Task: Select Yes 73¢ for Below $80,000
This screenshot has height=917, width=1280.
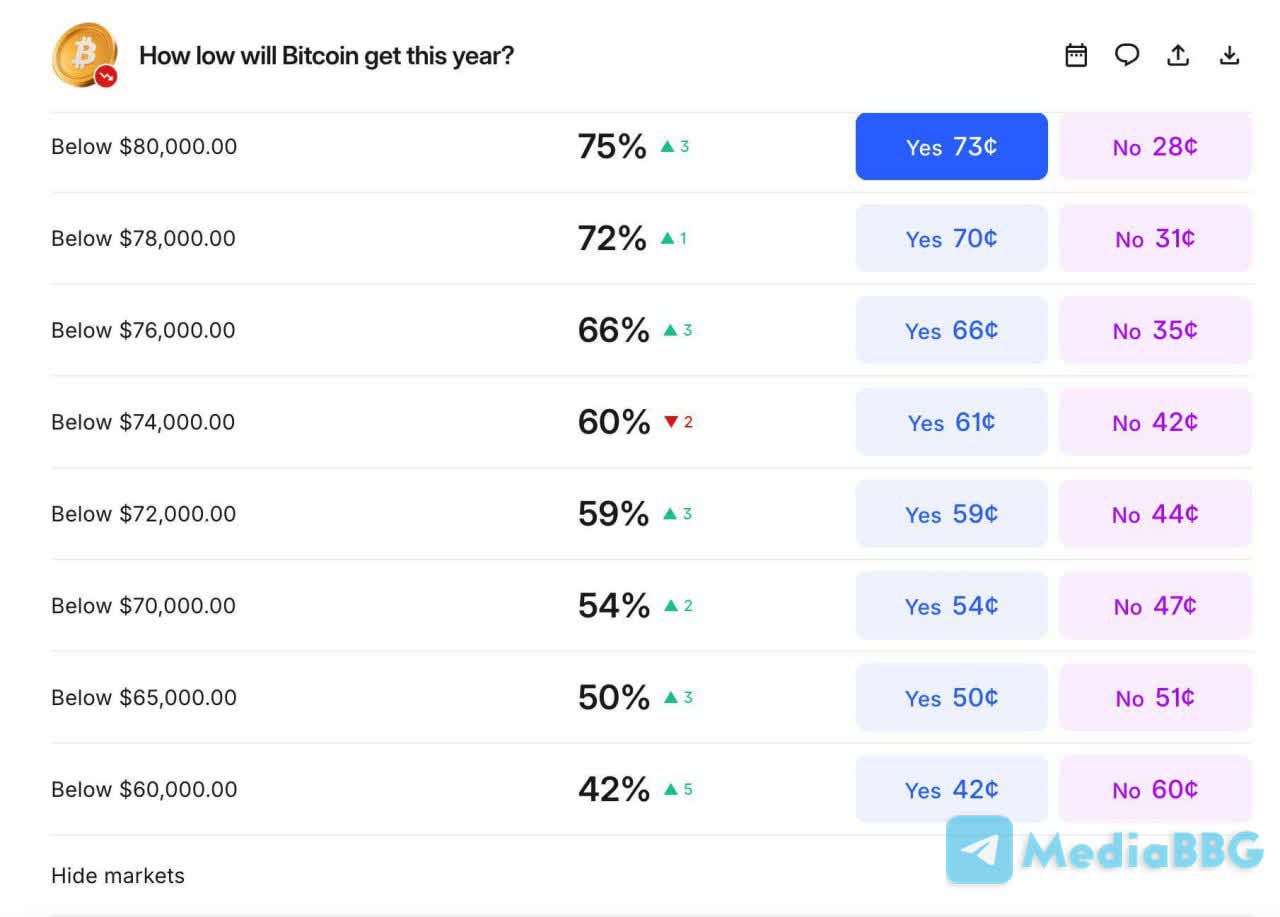Action: (x=951, y=147)
